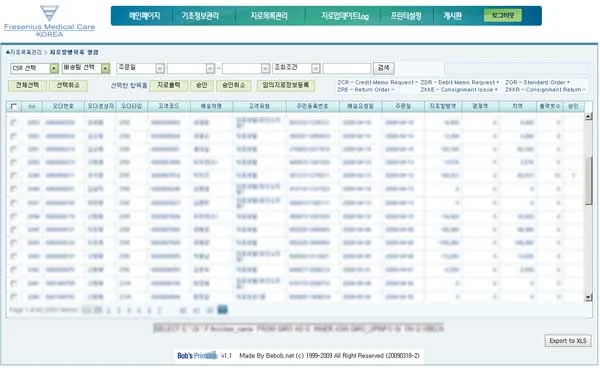Expand the 조회조건 dropdown
600x371 pixels.
pyautogui.click(x=316, y=68)
